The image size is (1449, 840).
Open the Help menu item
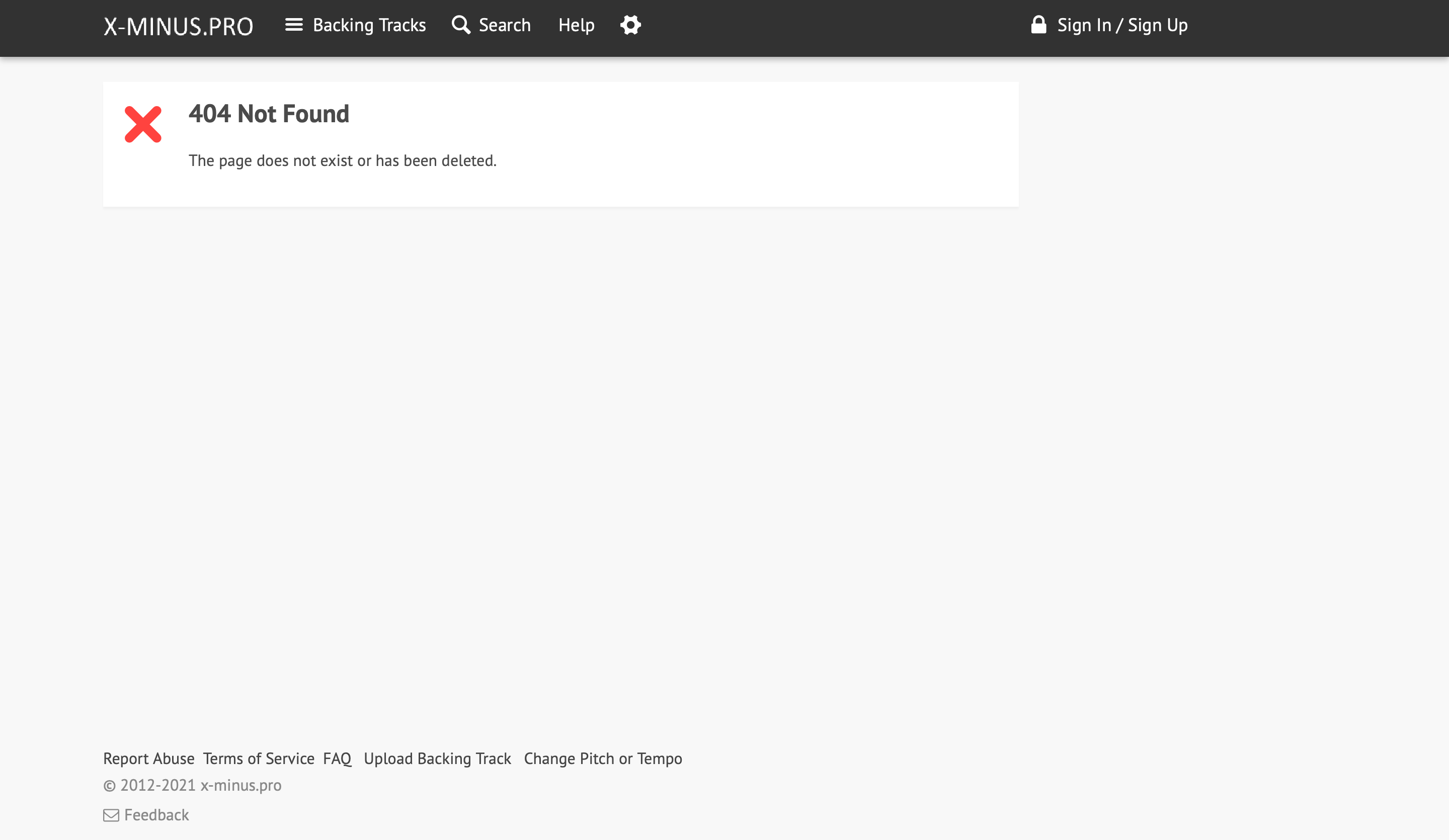coord(576,25)
